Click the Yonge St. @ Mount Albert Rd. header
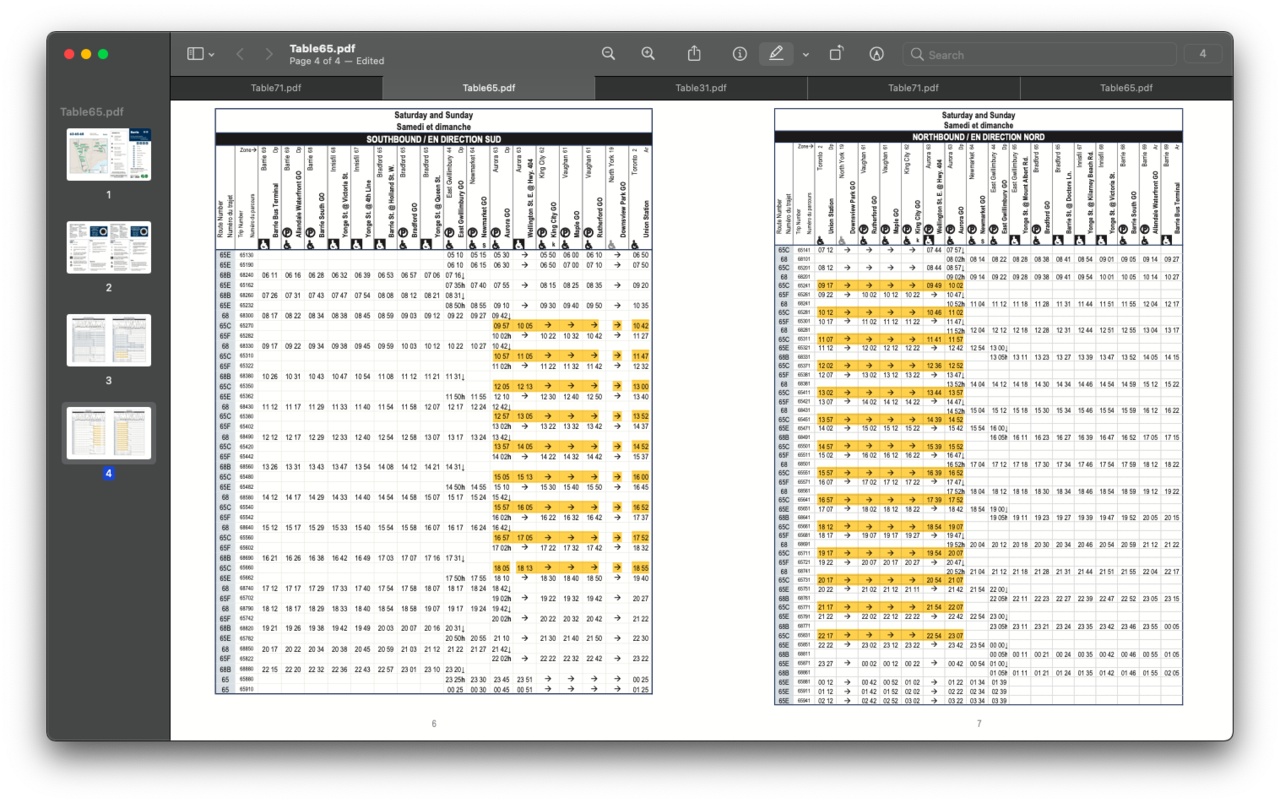This screenshot has height=803, width=1280. [x=1024, y=197]
